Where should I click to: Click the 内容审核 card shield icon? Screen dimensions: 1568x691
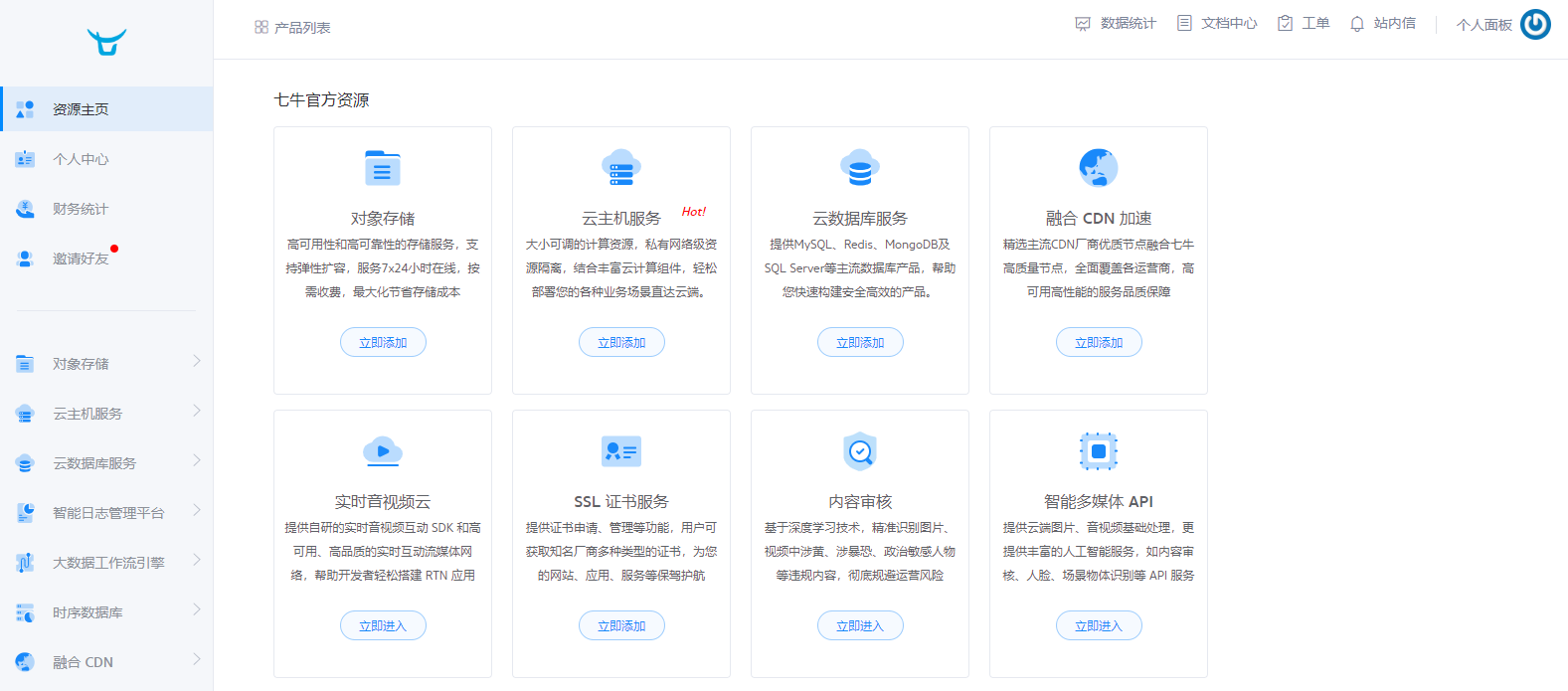coord(860,451)
